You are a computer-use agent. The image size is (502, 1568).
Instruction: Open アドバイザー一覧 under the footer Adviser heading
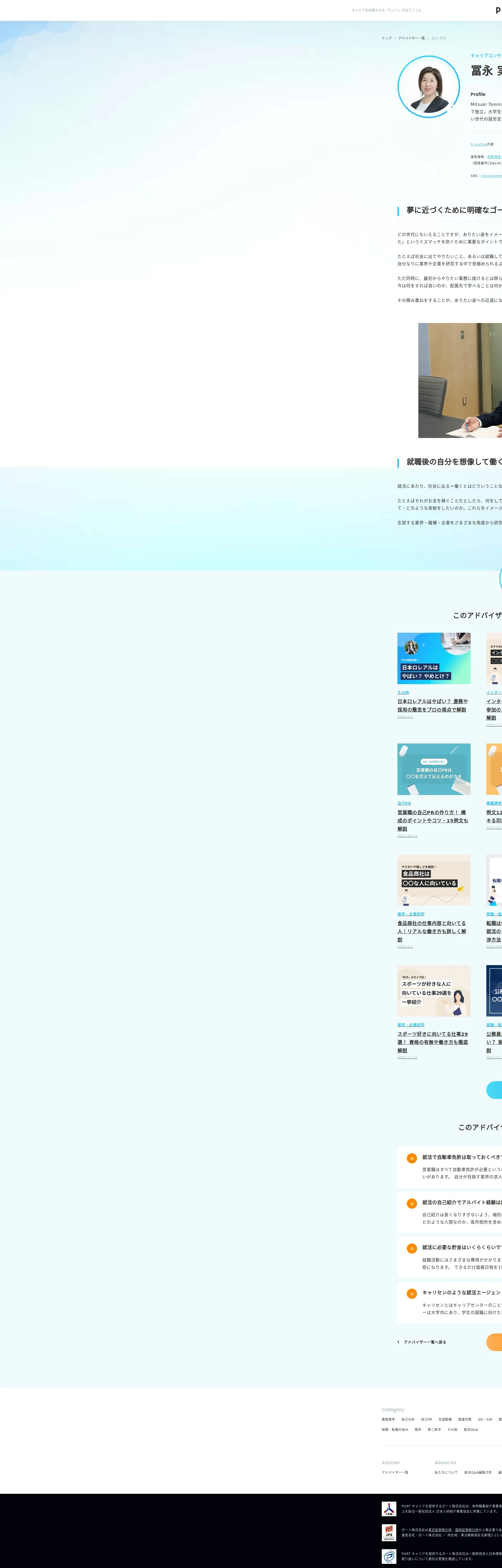(395, 1472)
